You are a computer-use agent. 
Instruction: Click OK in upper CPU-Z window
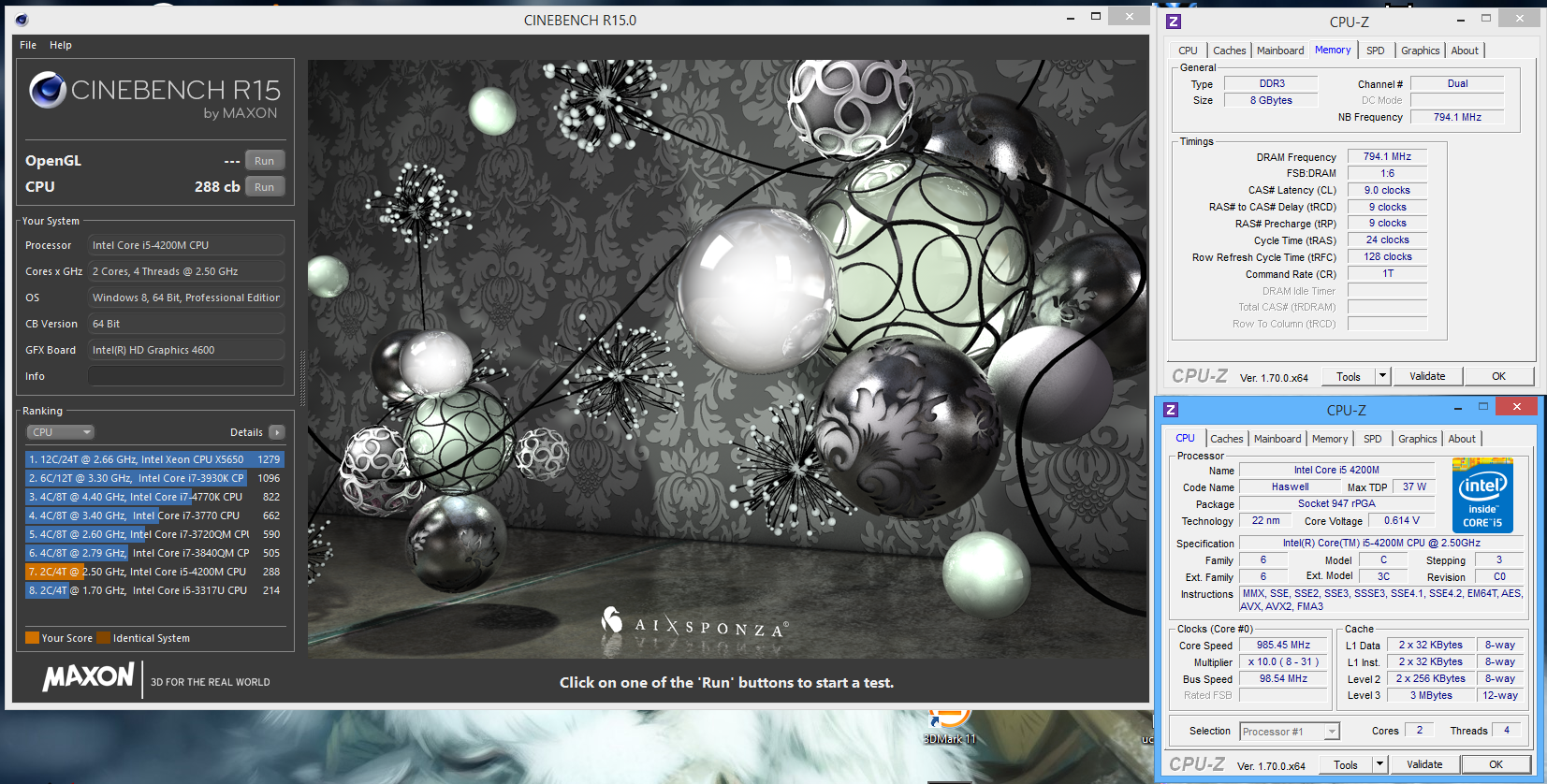pyautogui.click(x=1498, y=376)
